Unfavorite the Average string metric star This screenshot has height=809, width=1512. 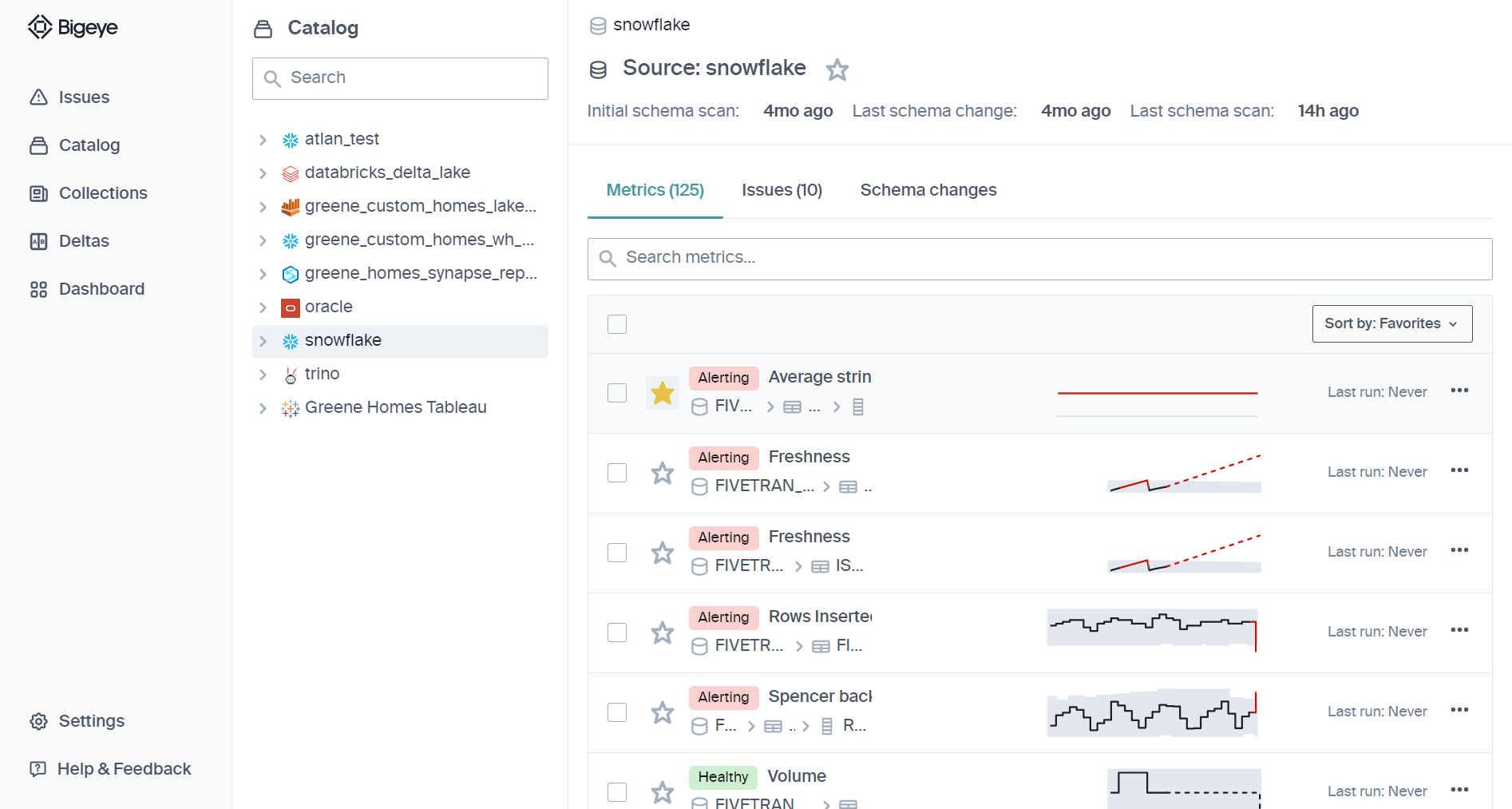pos(663,393)
